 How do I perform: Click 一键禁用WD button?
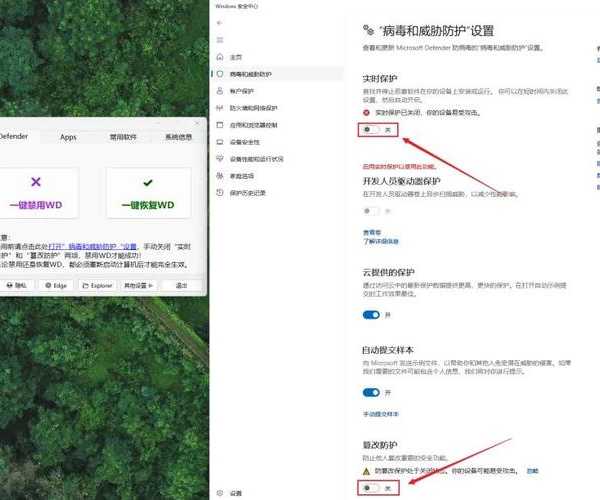[x=36, y=193]
